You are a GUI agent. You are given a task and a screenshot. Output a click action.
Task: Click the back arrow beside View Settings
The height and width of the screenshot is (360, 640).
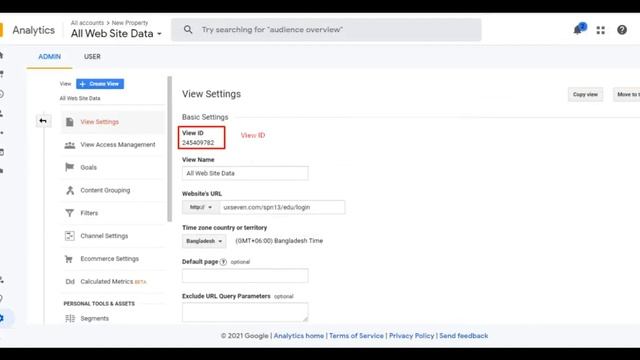(43, 121)
